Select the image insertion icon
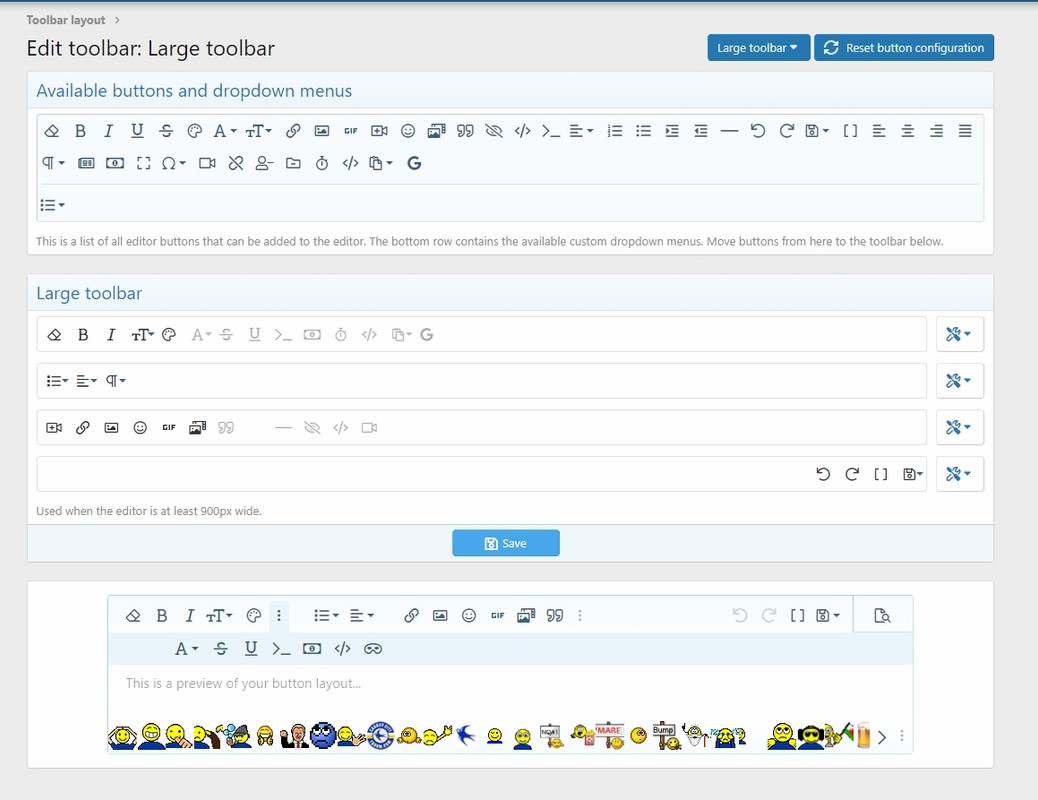This screenshot has height=800, width=1038. pyautogui.click(x=322, y=130)
